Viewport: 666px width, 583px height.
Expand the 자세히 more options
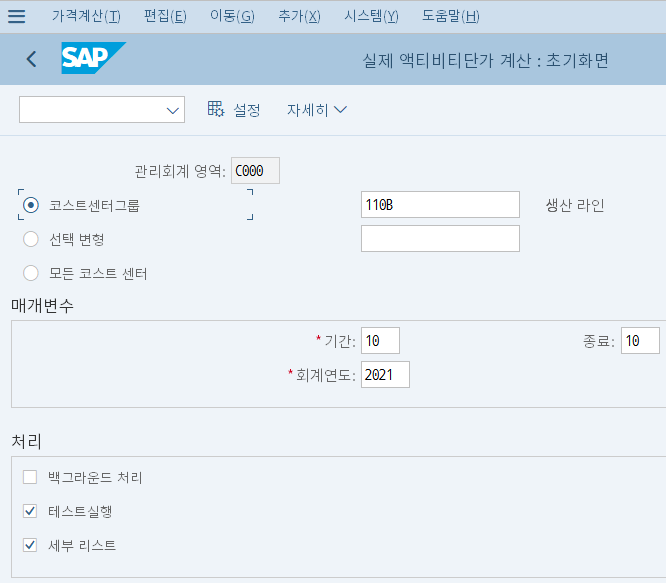coord(317,110)
